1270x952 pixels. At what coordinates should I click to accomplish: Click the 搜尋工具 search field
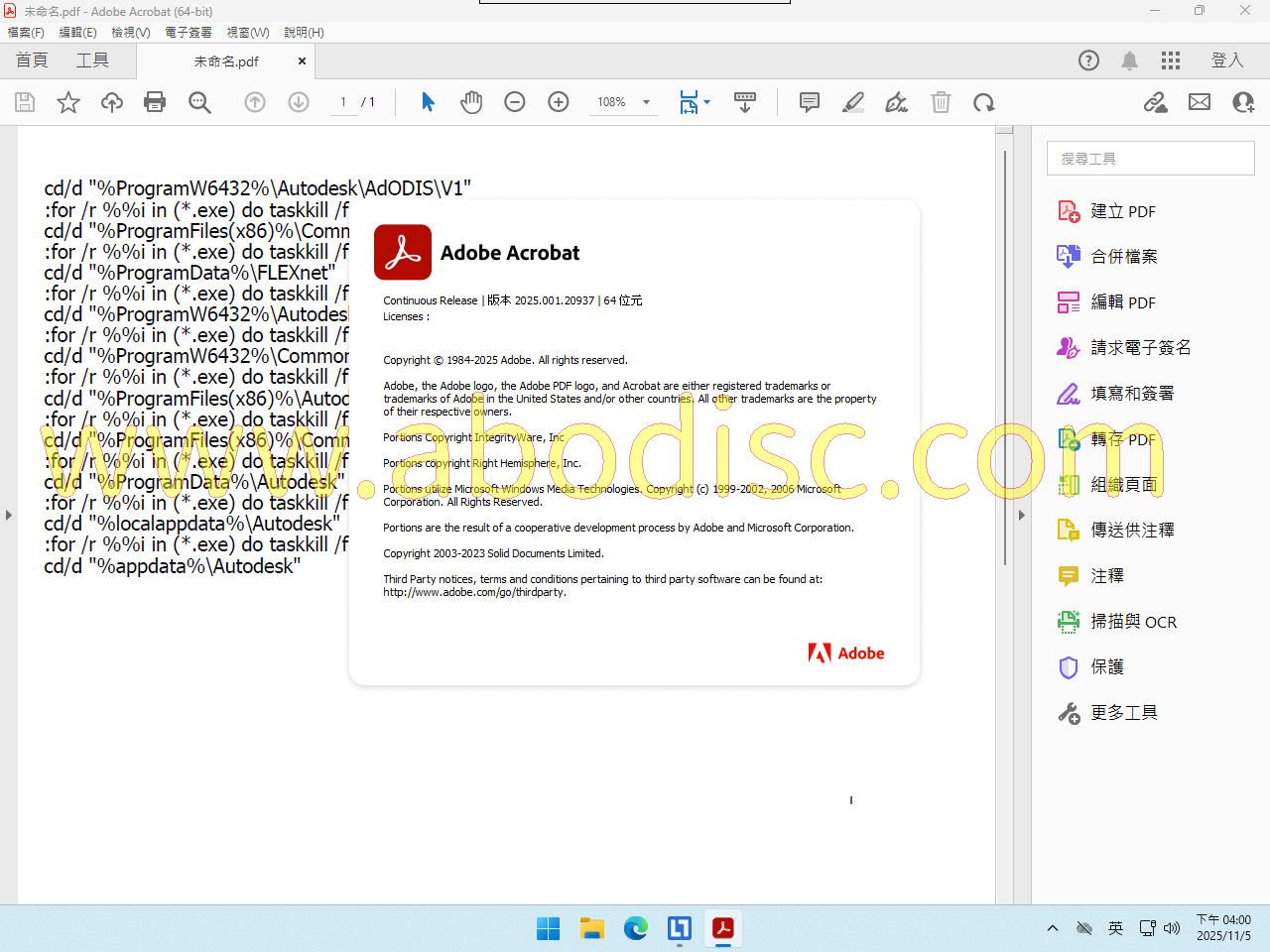[1150, 159]
